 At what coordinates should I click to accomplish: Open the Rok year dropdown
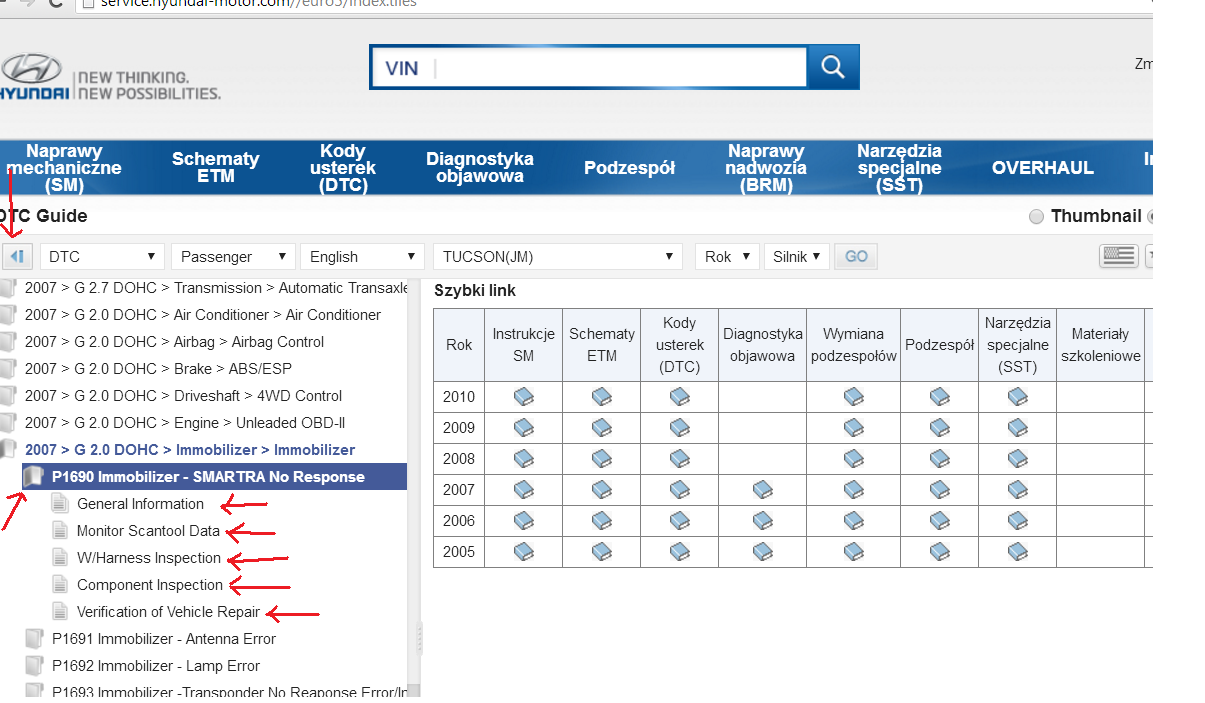pos(727,257)
